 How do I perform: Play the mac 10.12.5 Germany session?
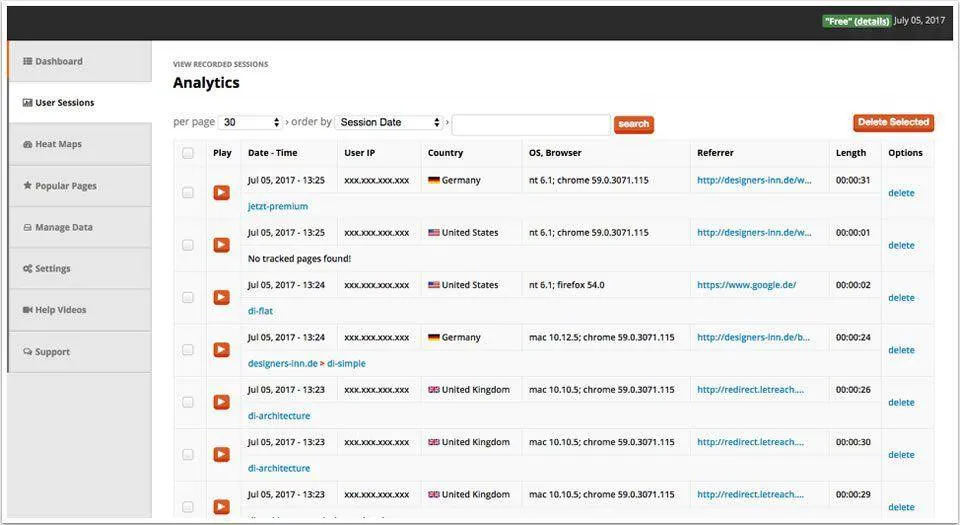click(221, 350)
